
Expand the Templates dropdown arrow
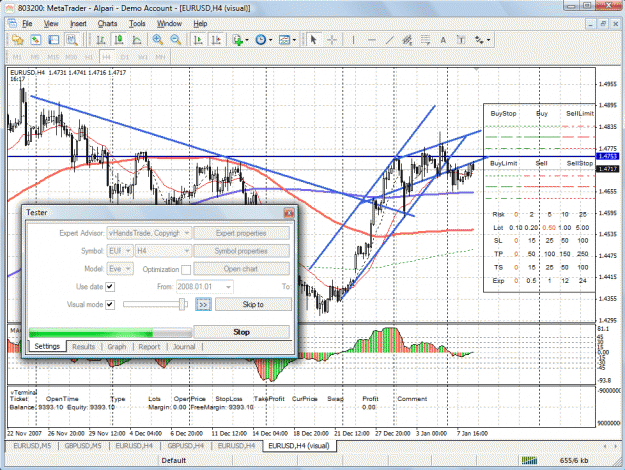295,40
